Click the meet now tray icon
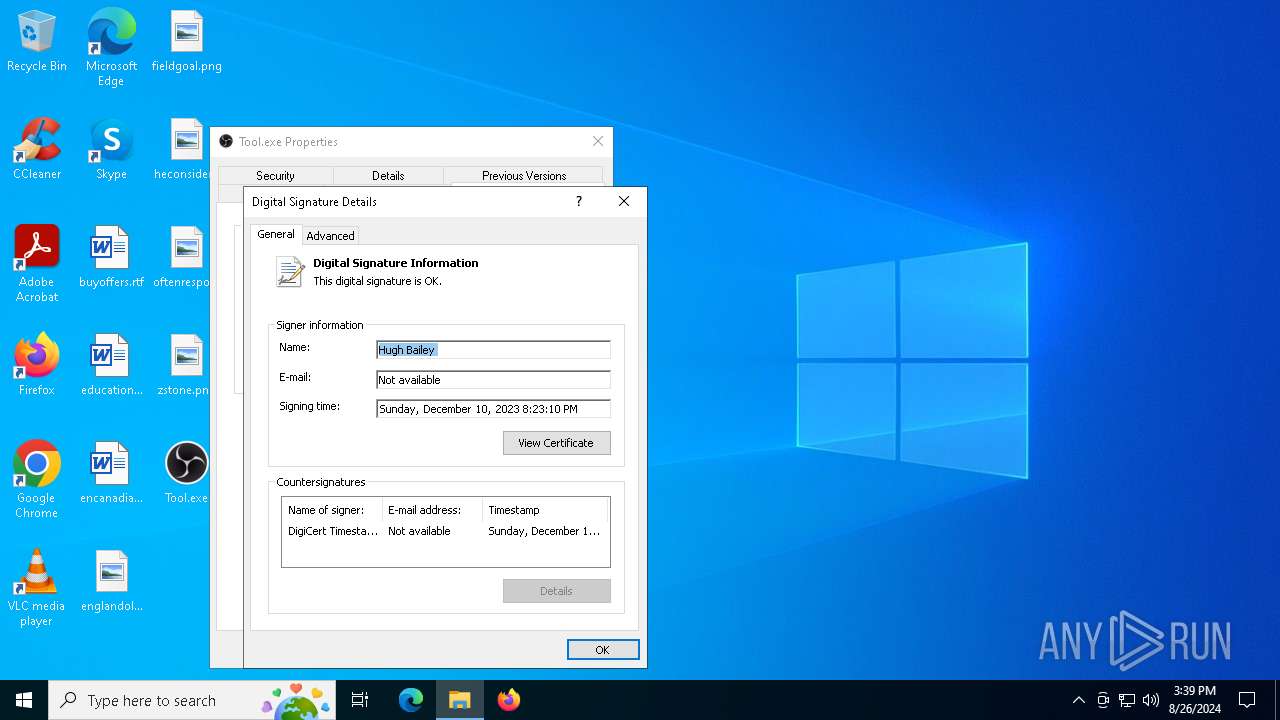 coord(1103,700)
